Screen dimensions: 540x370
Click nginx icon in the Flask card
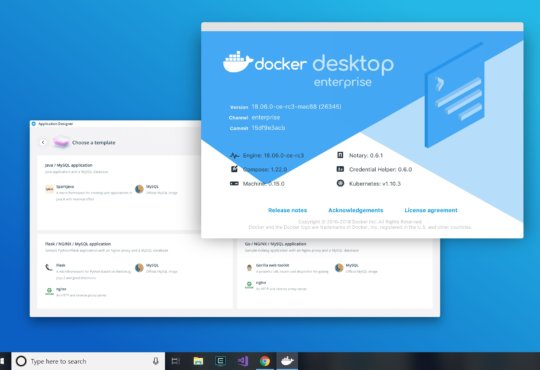(49, 291)
